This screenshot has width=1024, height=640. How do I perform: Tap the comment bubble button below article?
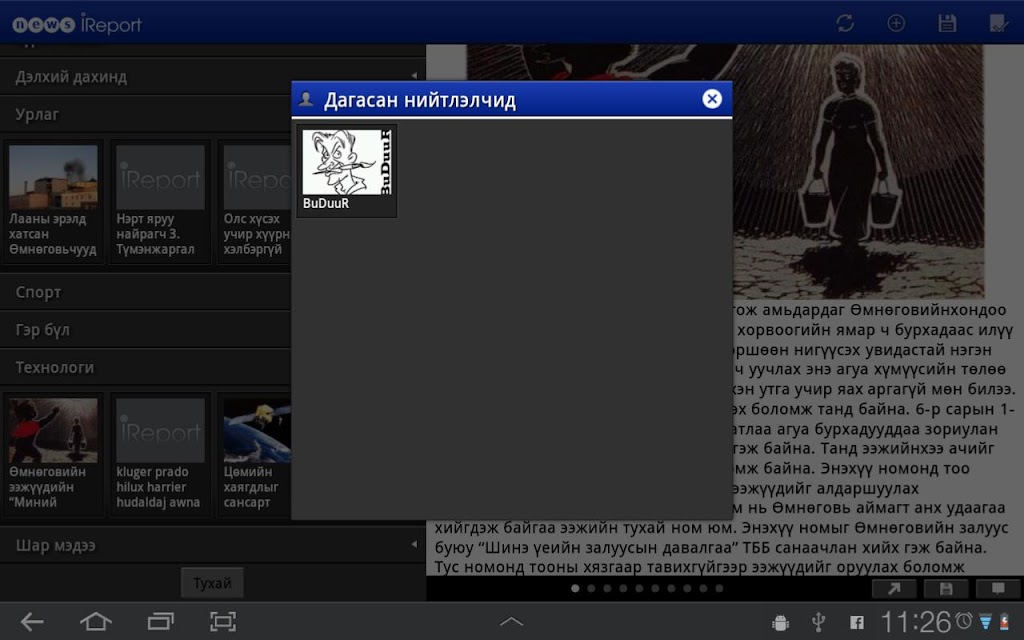pyautogui.click(x=998, y=588)
